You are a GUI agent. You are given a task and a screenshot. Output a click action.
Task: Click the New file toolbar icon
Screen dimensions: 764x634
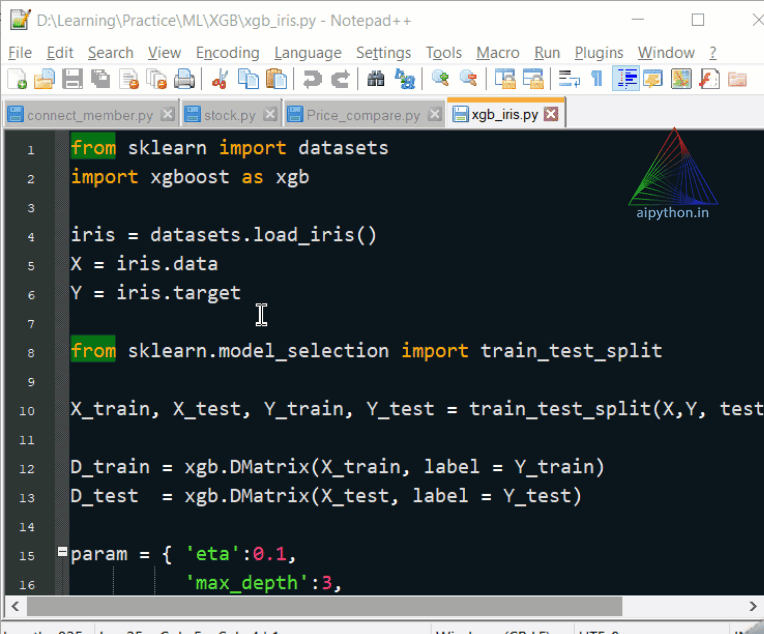point(18,79)
